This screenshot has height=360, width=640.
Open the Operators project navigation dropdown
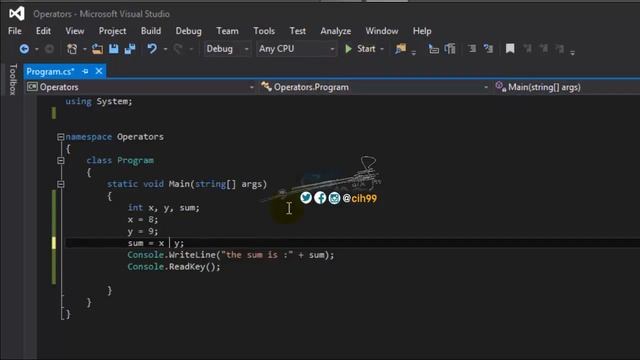(x=140, y=87)
